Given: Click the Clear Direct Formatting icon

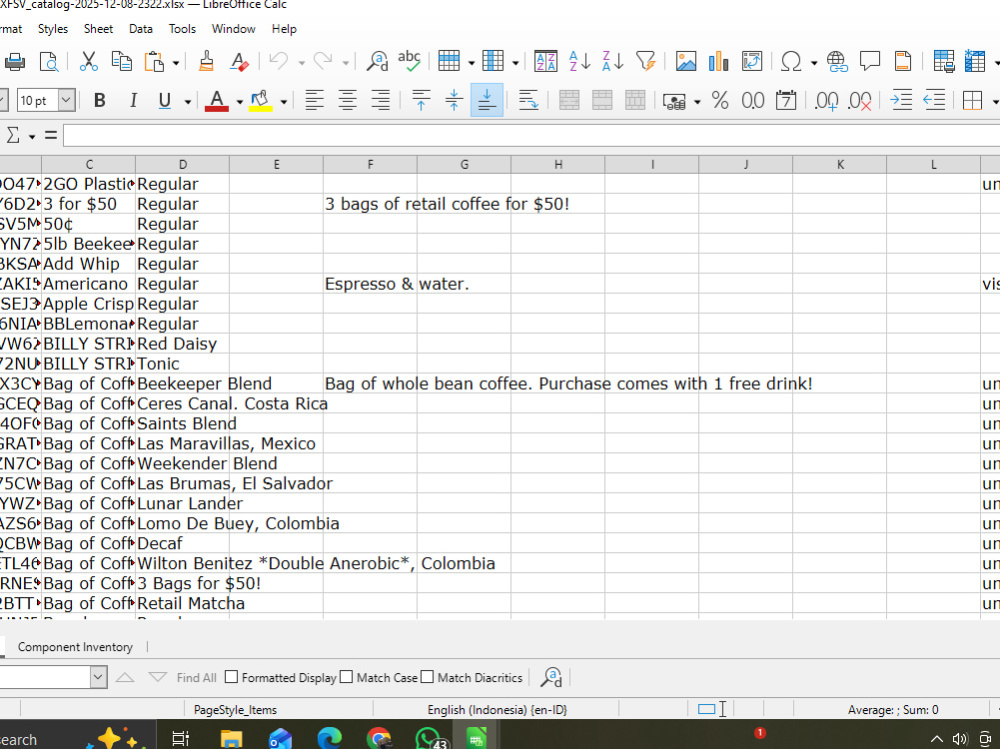Looking at the screenshot, I should pos(239,62).
